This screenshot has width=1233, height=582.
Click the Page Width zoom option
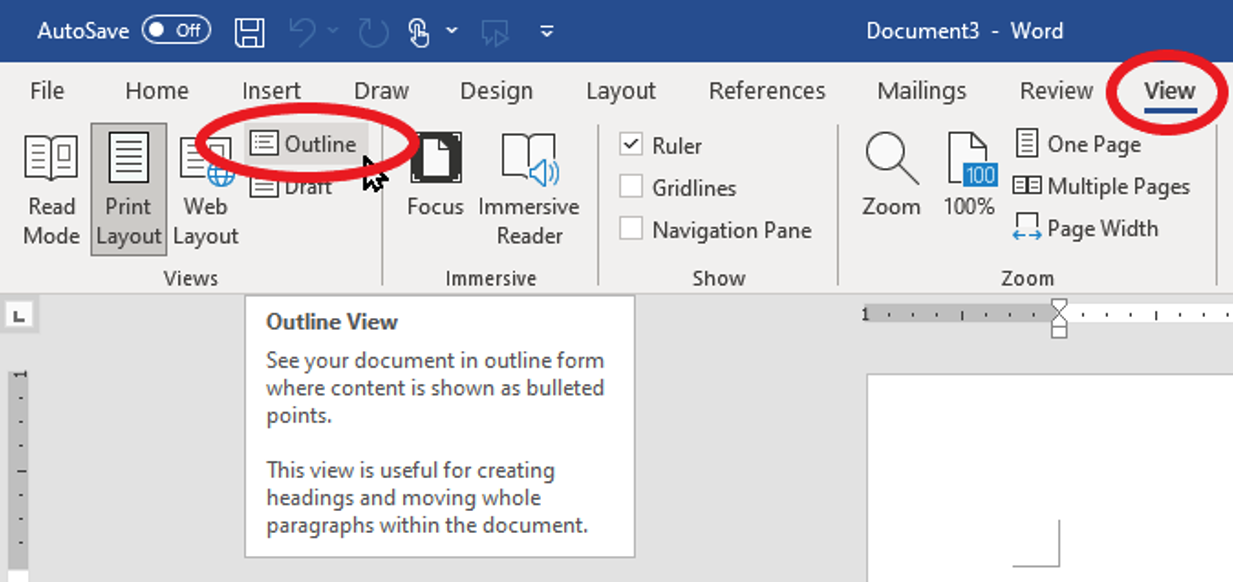1085,228
